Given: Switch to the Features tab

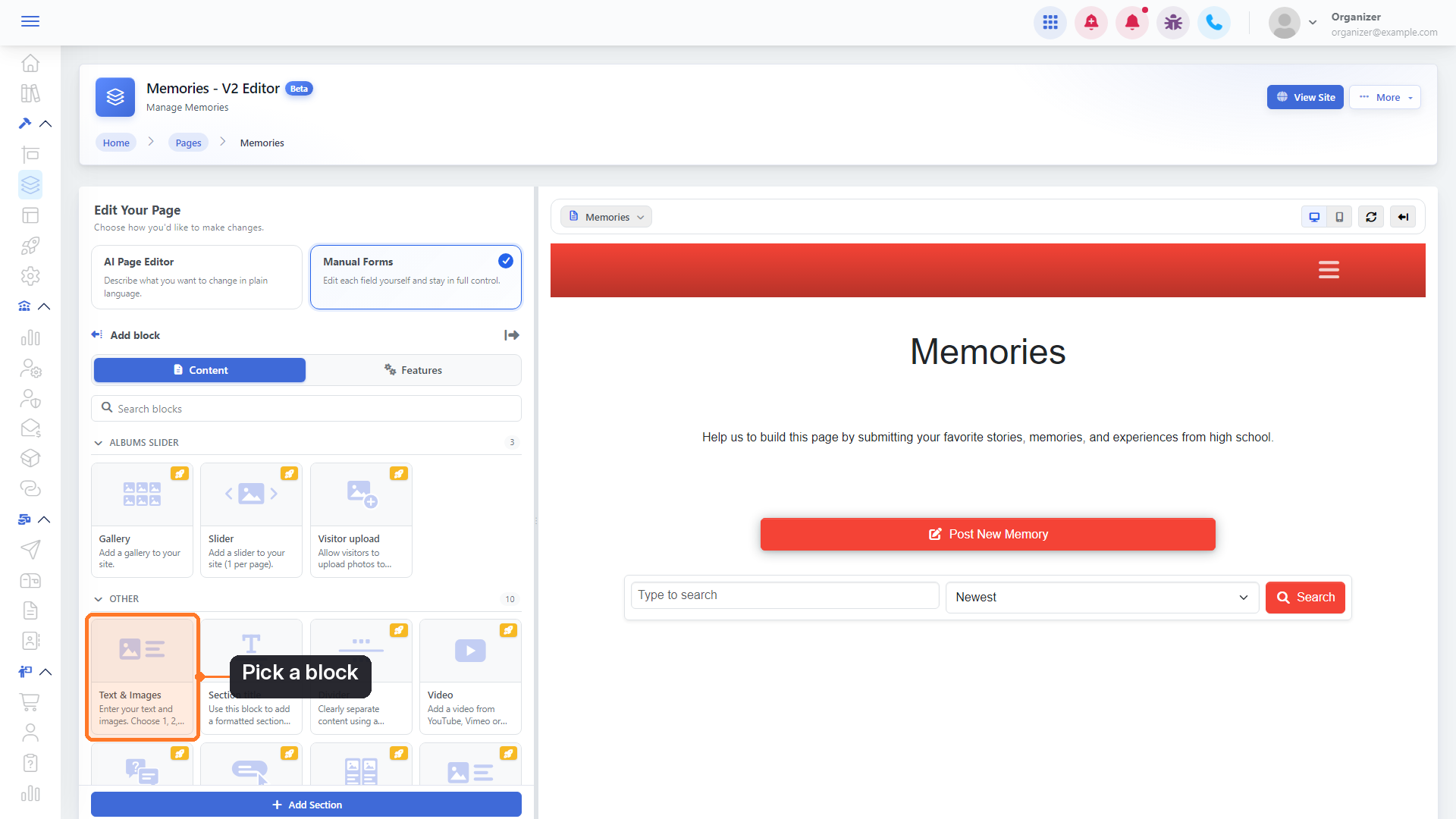Looking at the screenshot, I should coord(413,370).
